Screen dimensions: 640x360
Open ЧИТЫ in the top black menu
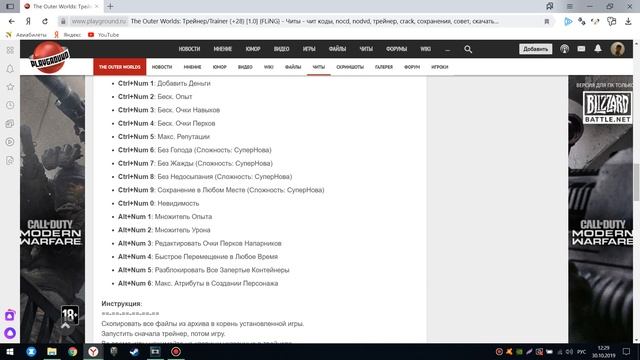pos(366,49)
